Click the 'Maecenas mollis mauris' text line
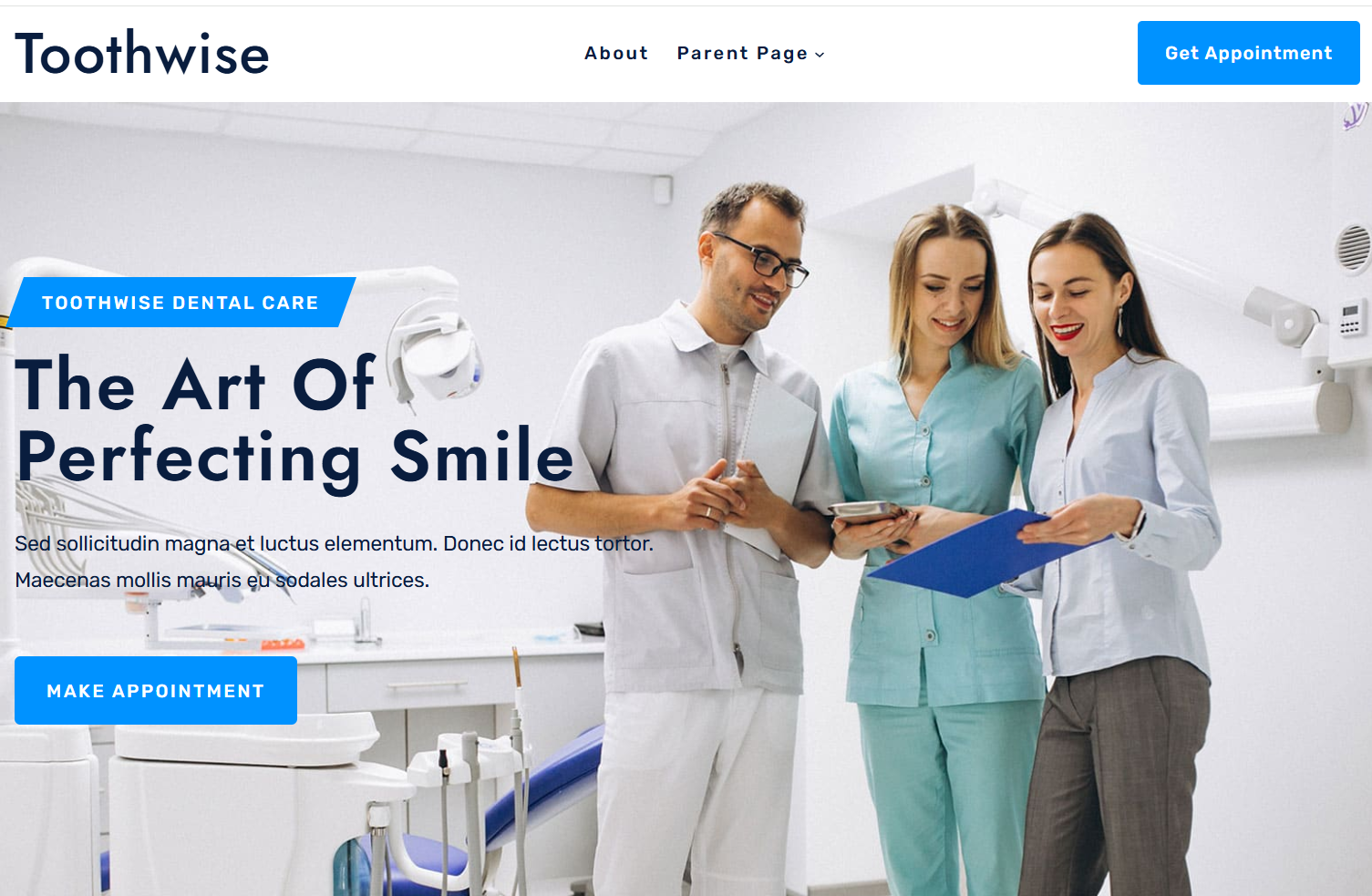Screen dimensions: 1372x896 pos(222,580)
